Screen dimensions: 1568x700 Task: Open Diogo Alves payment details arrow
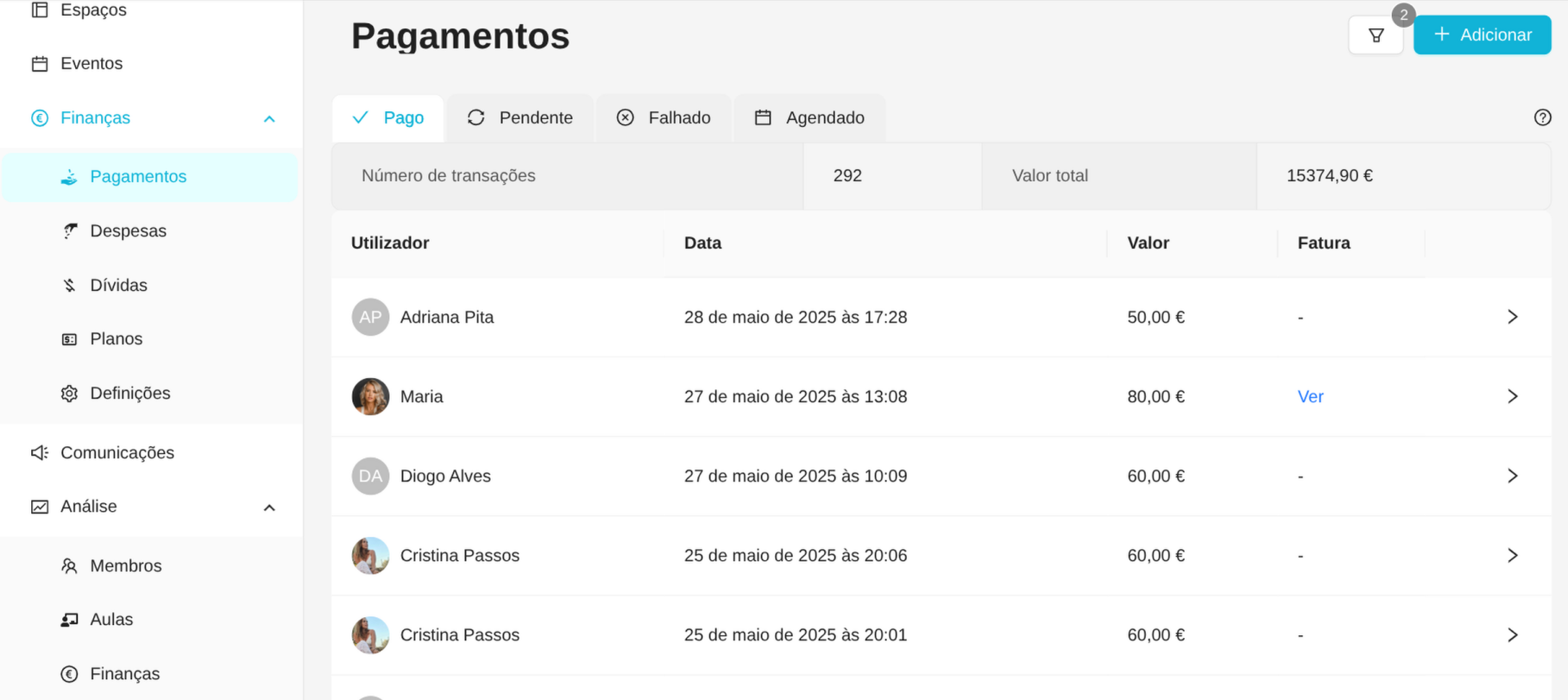pos(1512,476)
